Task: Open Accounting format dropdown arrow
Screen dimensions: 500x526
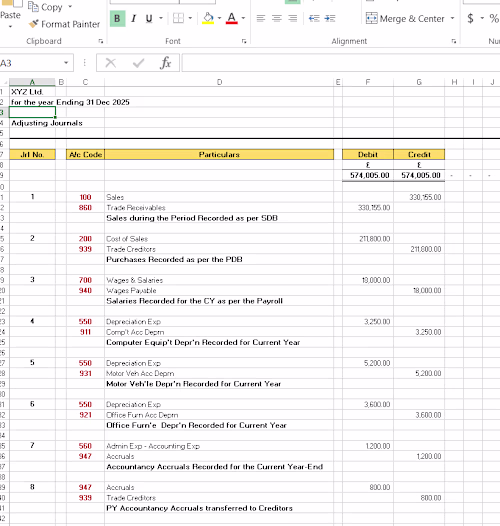Action: point(482,18)
